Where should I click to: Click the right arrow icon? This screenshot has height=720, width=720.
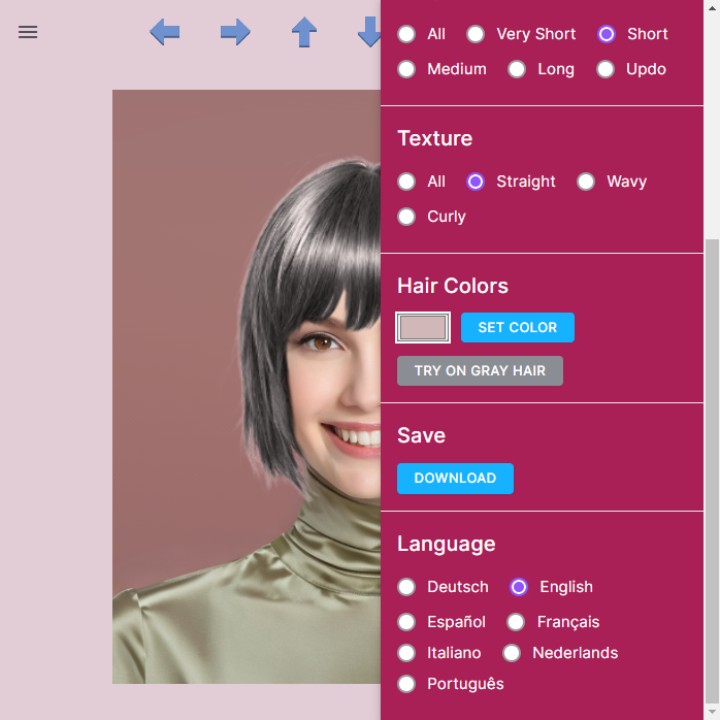[235, 32]
